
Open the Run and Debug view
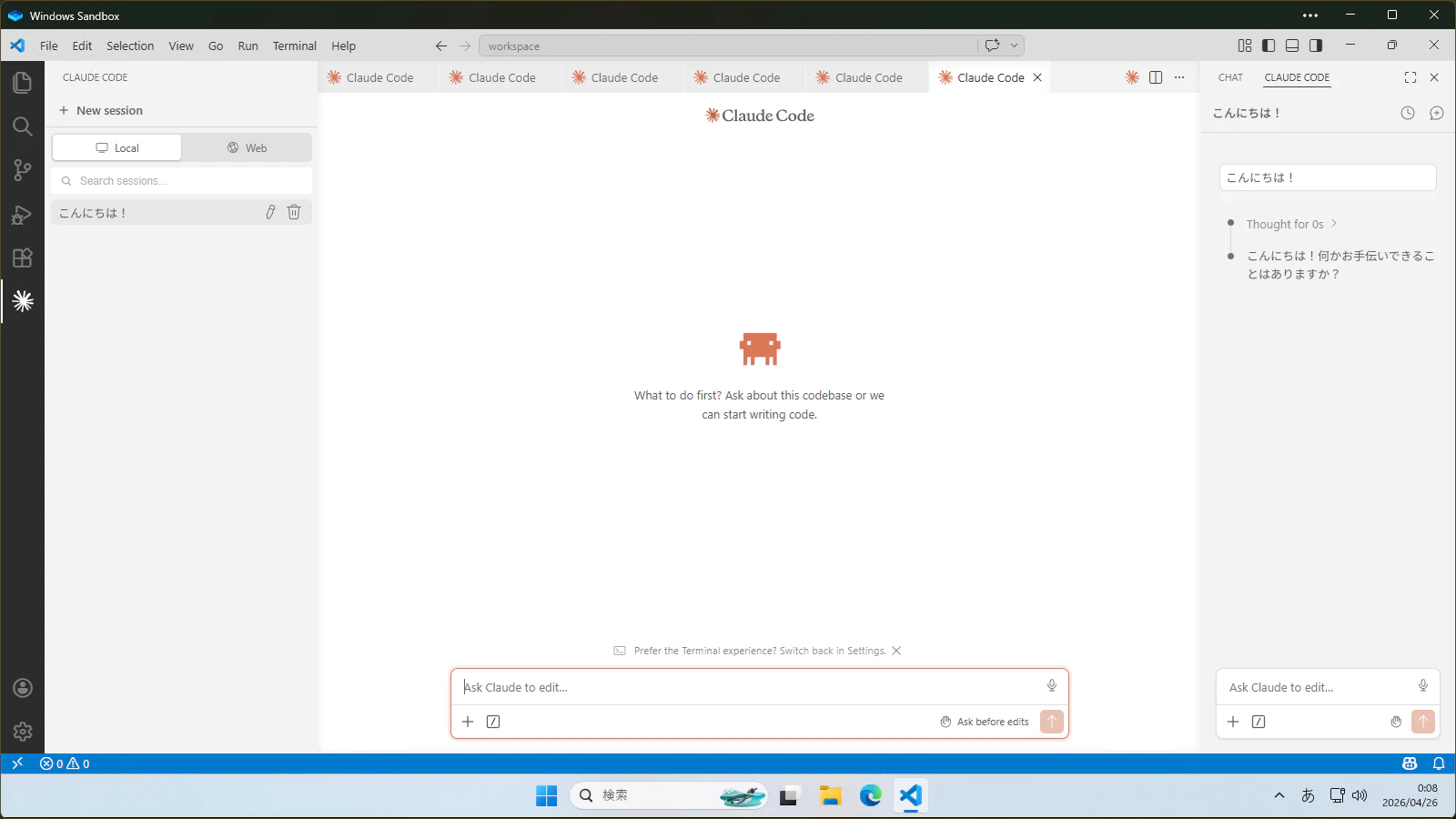click(23, 214)
